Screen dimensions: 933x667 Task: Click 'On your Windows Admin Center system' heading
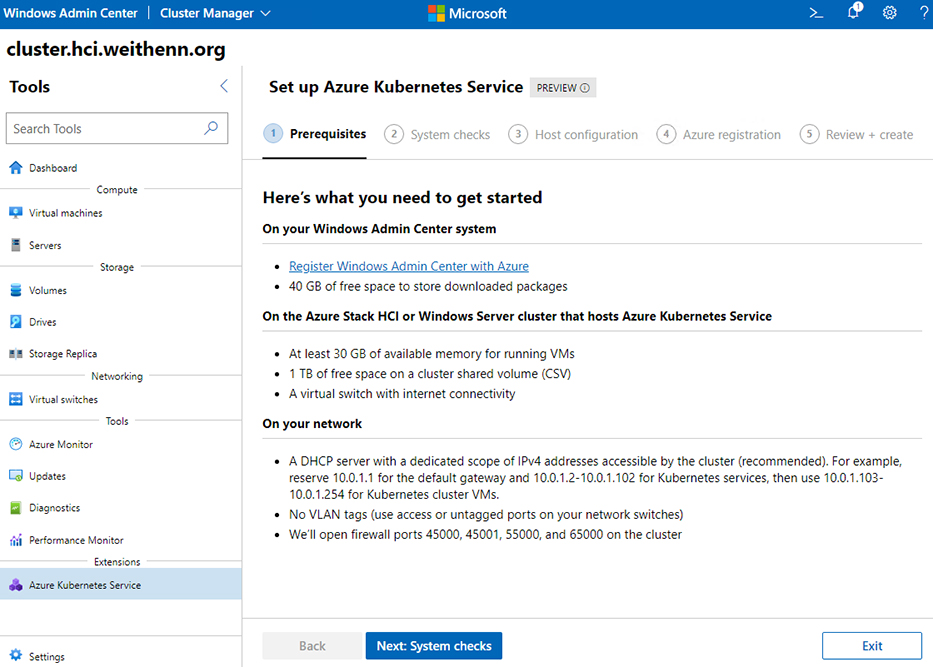[x=380, y=229]
